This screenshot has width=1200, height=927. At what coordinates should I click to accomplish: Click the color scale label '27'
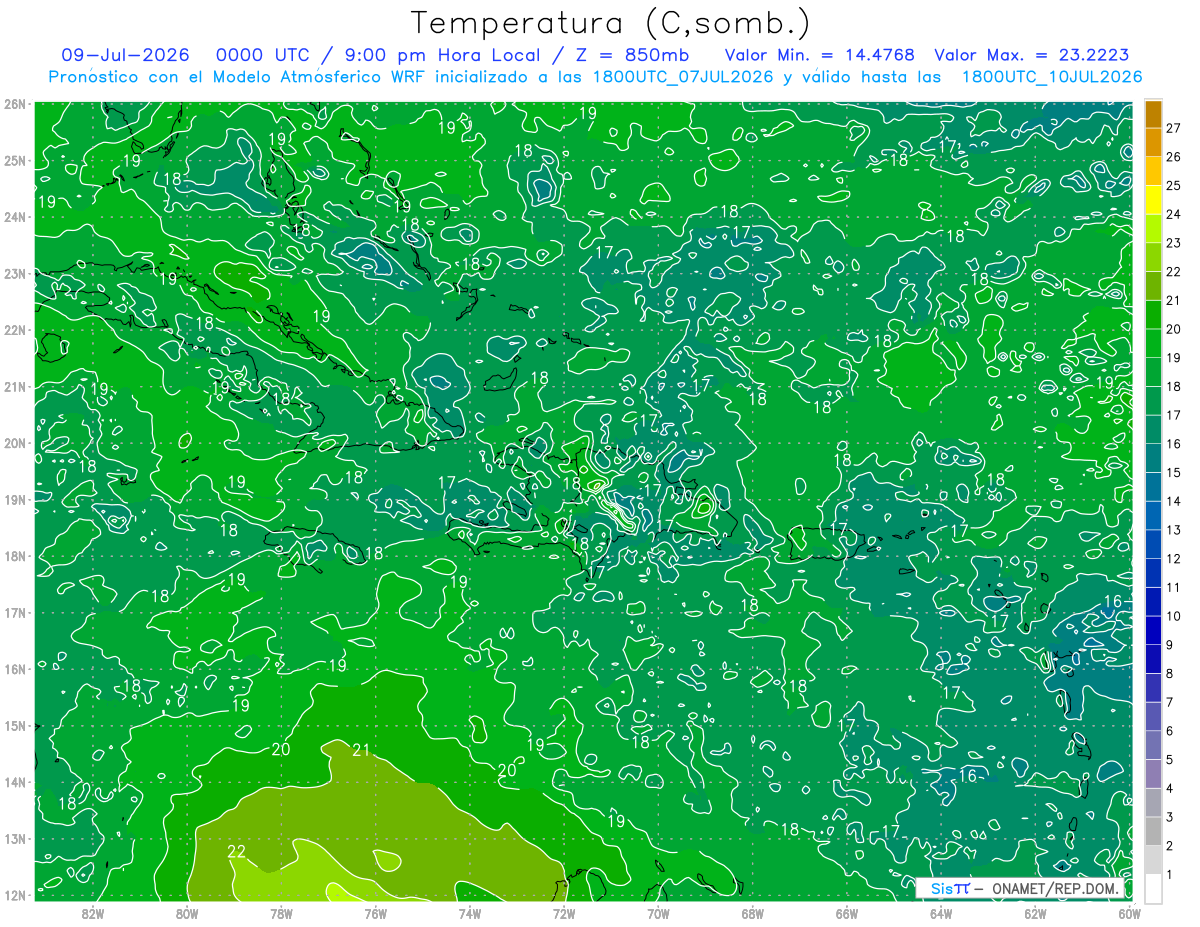1174,128
